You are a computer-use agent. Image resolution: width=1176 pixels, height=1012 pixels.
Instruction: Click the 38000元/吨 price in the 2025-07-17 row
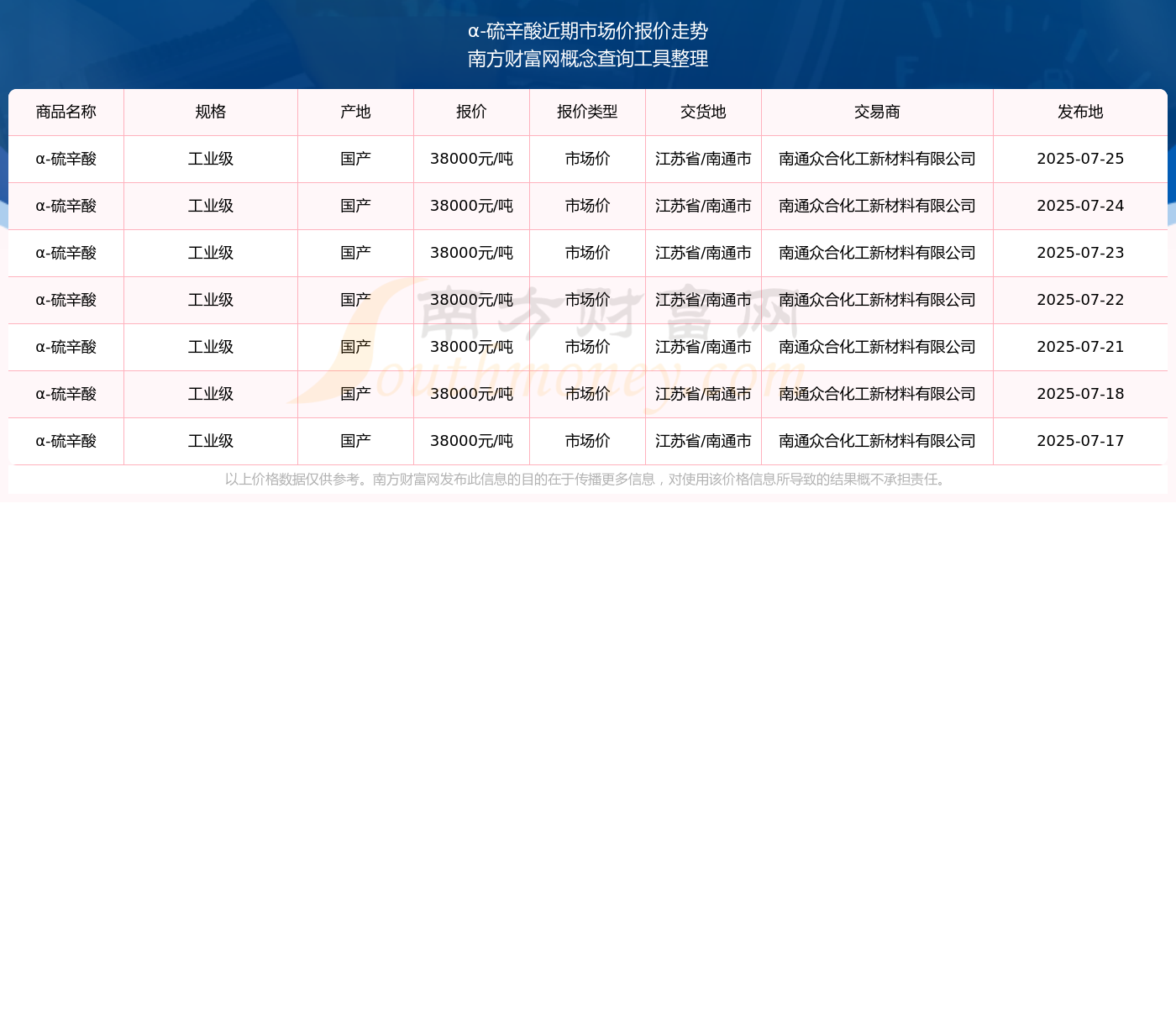[x=471, y=441]
